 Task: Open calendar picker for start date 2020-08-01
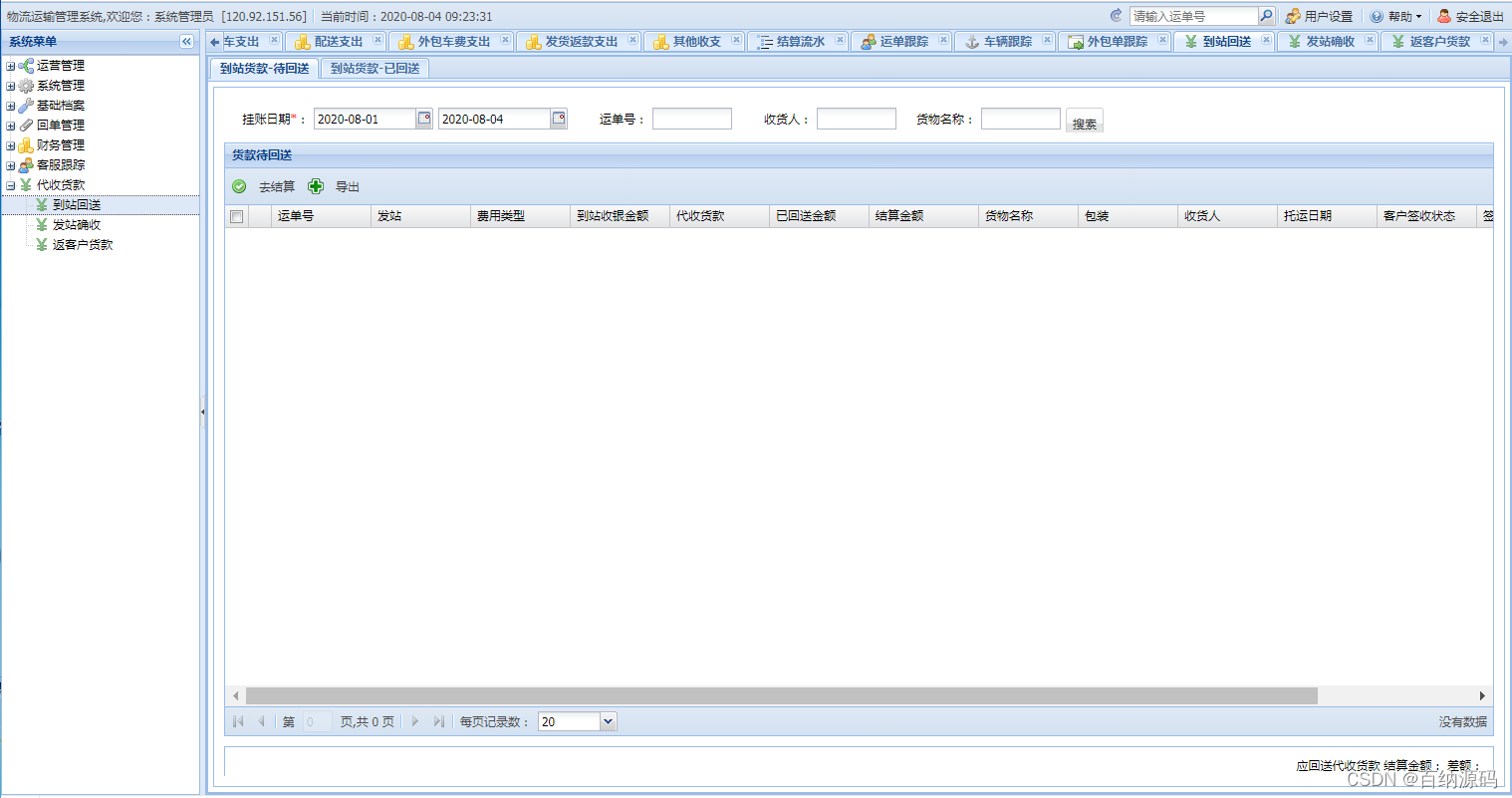click(422, 118)
